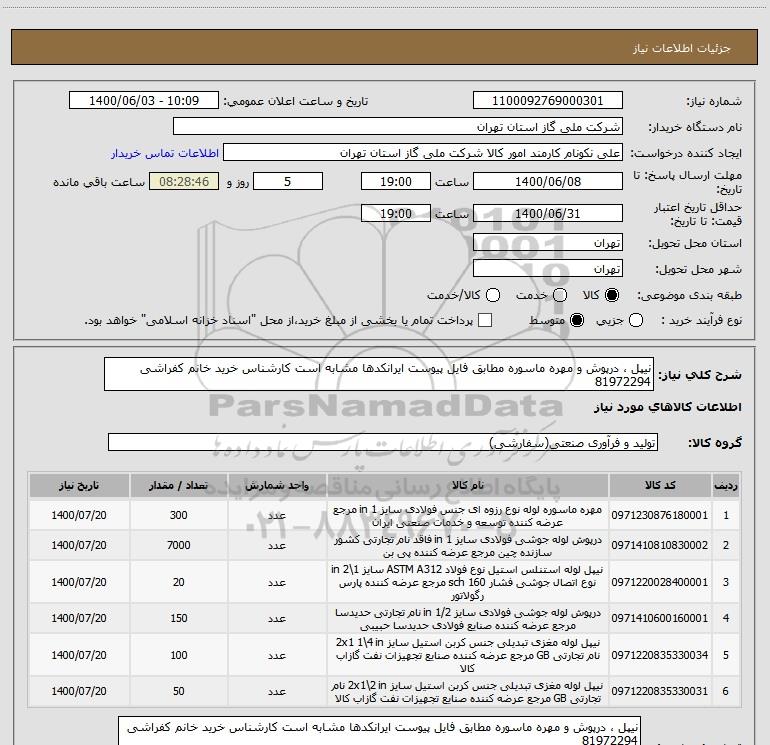
Task: Click the نام کالا column header
Action: 468,485
